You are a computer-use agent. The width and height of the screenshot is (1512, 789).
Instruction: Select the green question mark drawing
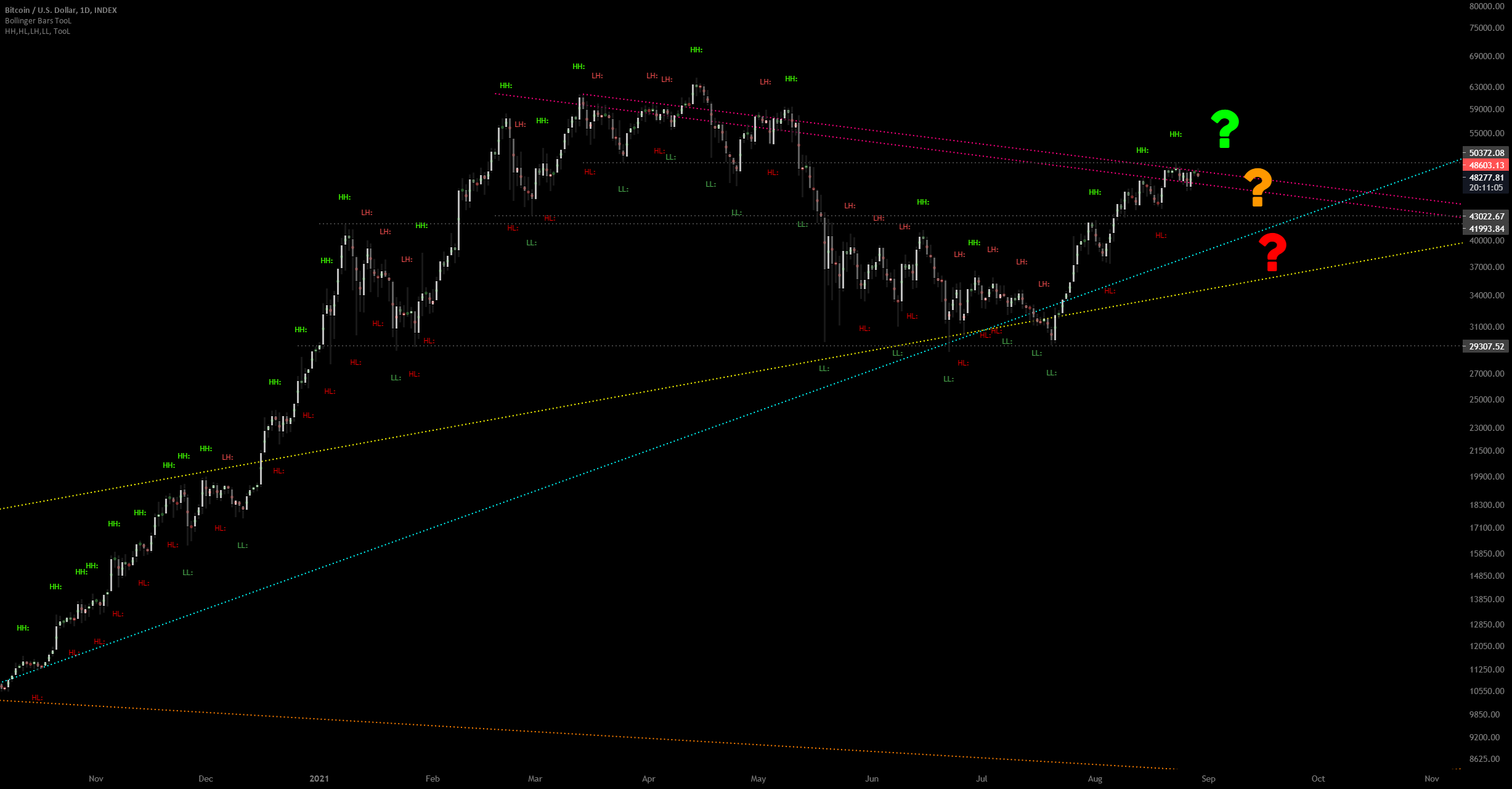coord(1225,129)
